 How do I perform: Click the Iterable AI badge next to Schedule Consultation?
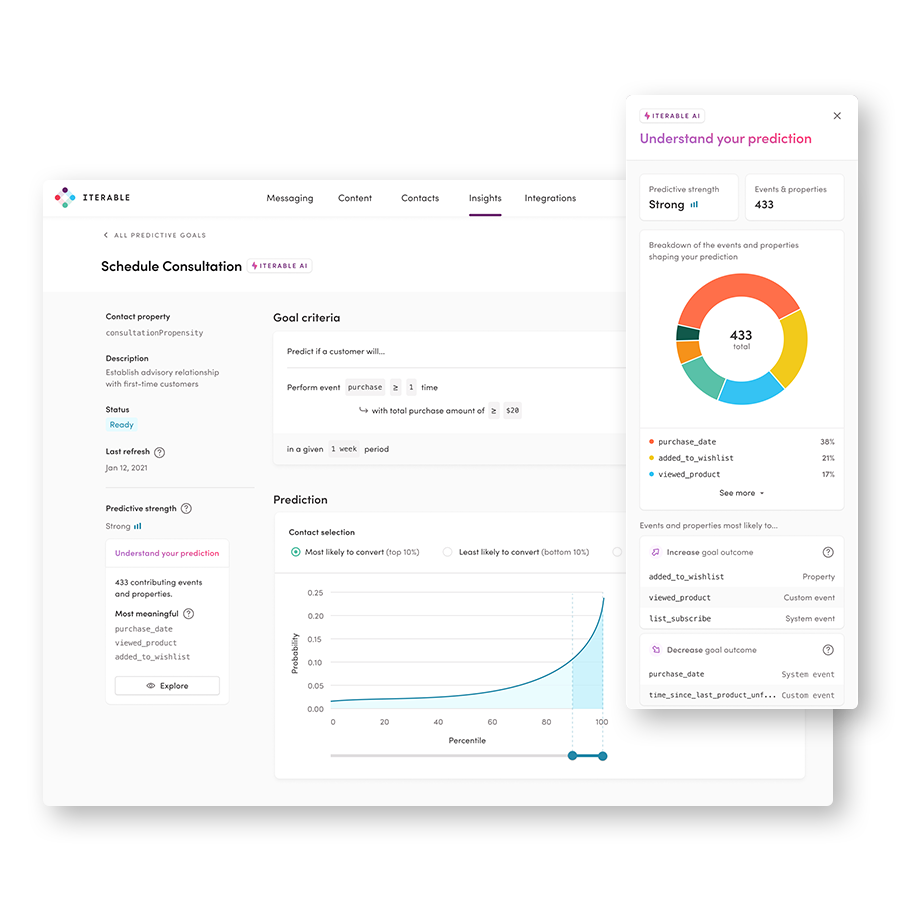280,266
